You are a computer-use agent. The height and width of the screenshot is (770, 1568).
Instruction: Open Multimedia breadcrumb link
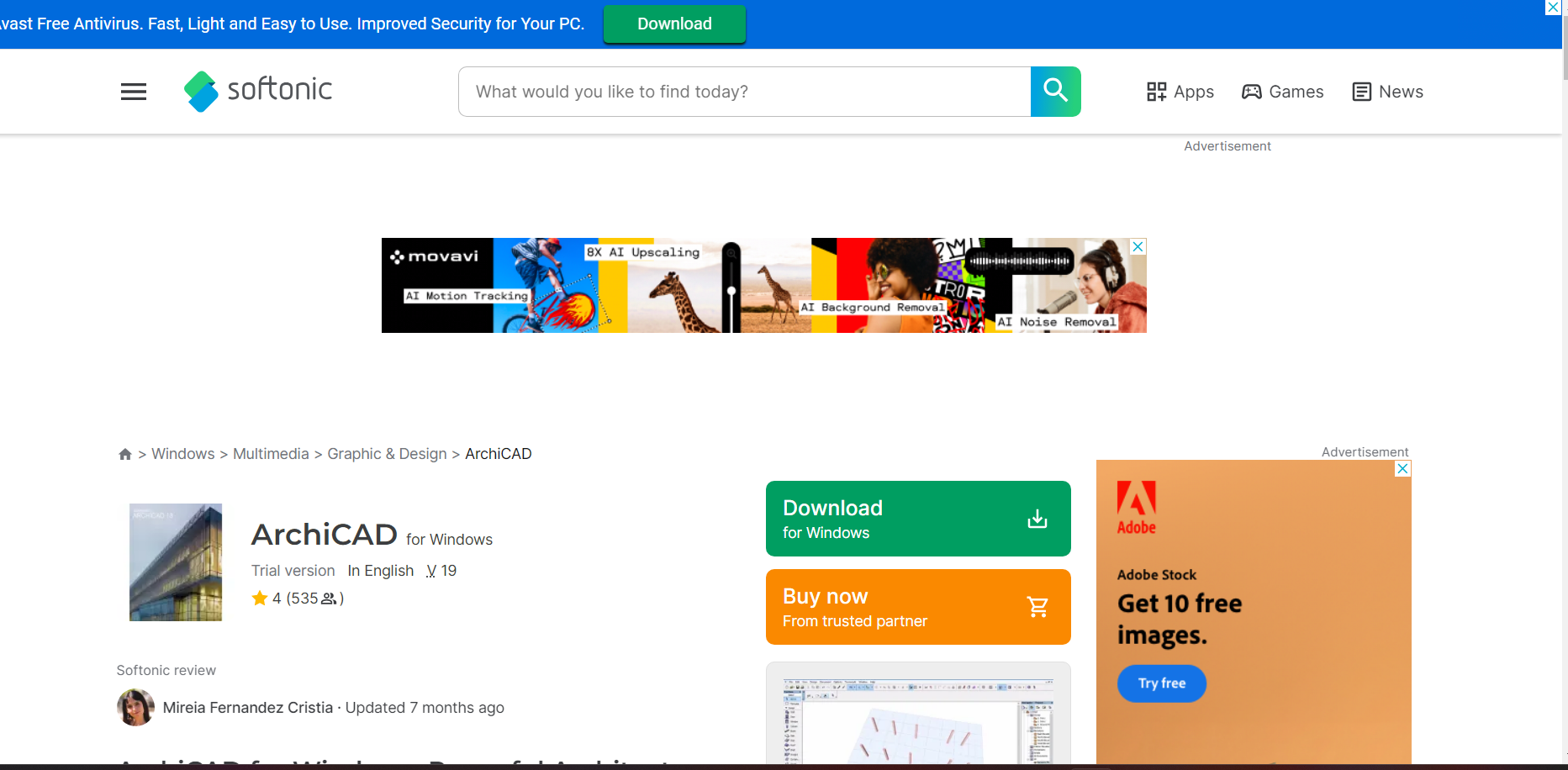pos(271,454)
